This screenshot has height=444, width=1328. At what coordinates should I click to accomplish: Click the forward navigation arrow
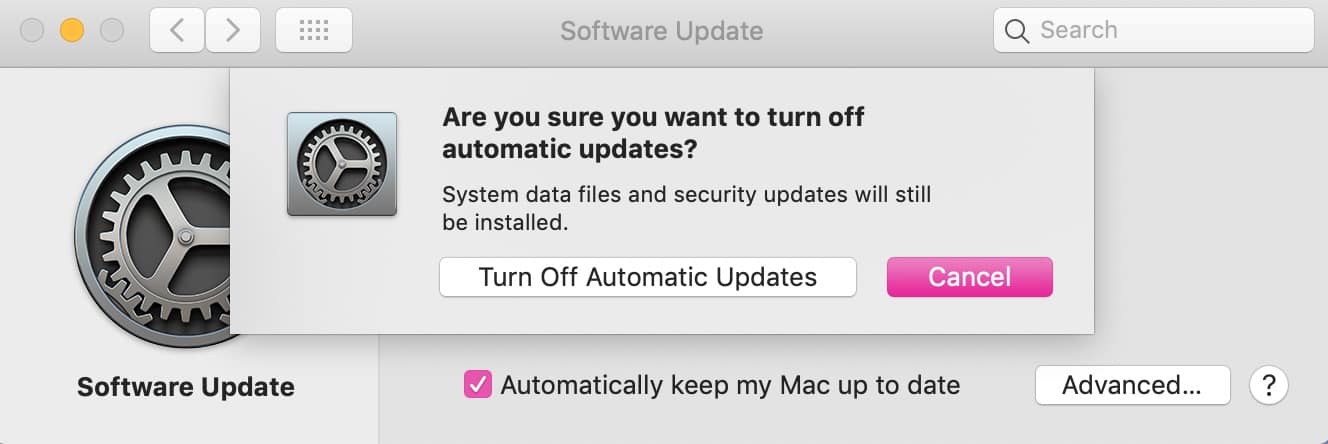pos(233,31)
